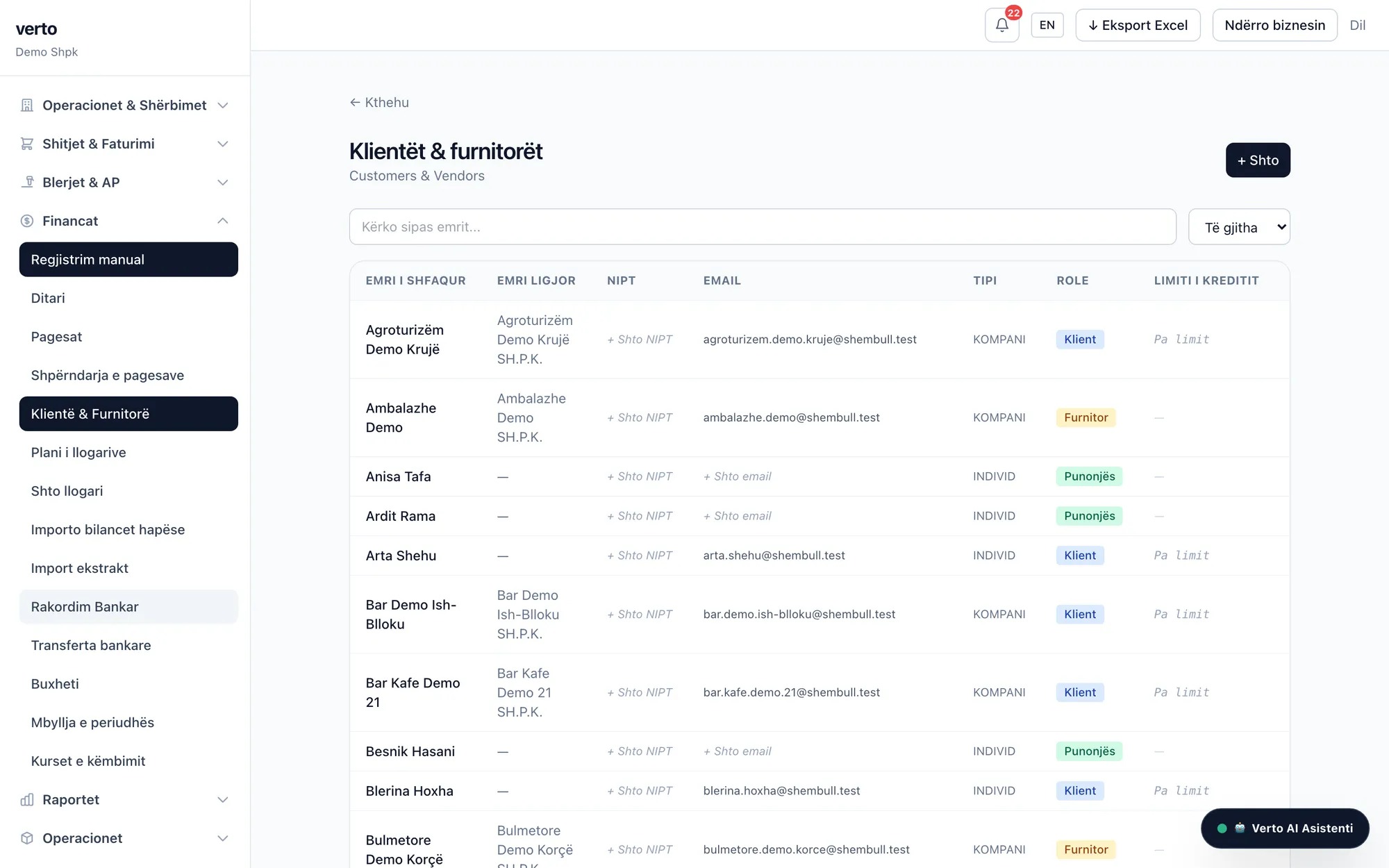Click the Blerjet & AP sidebar icon
Viewport: 1389px width, 868px height.
point(27,182)
